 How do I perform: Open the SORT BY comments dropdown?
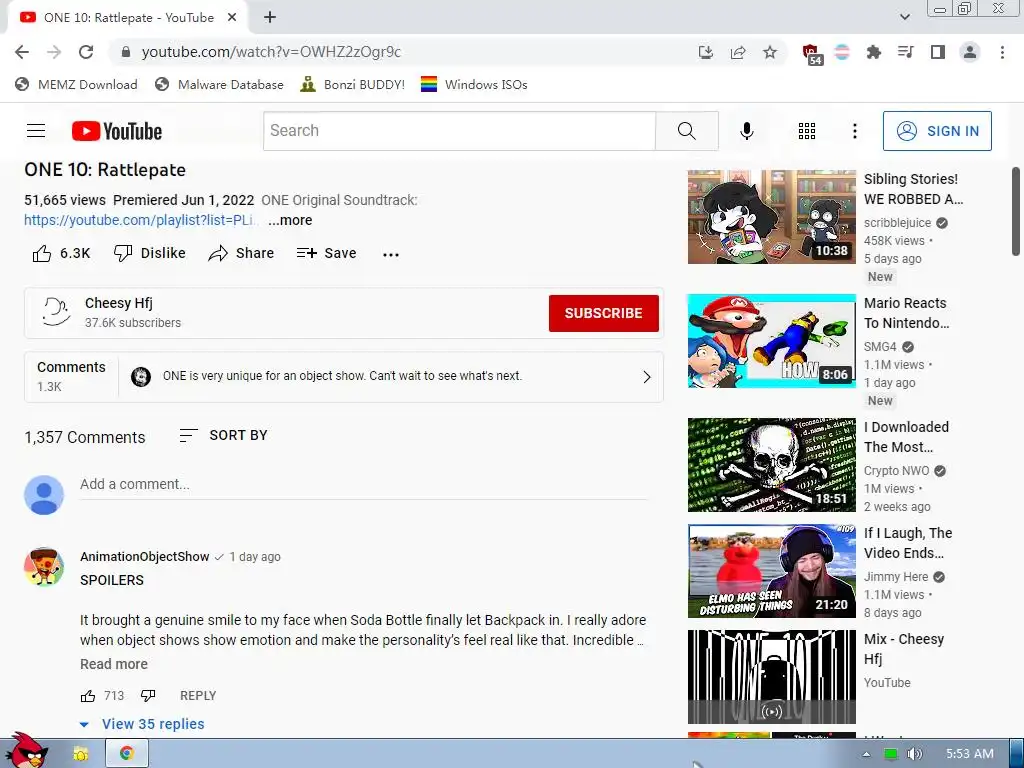point(223,436)
